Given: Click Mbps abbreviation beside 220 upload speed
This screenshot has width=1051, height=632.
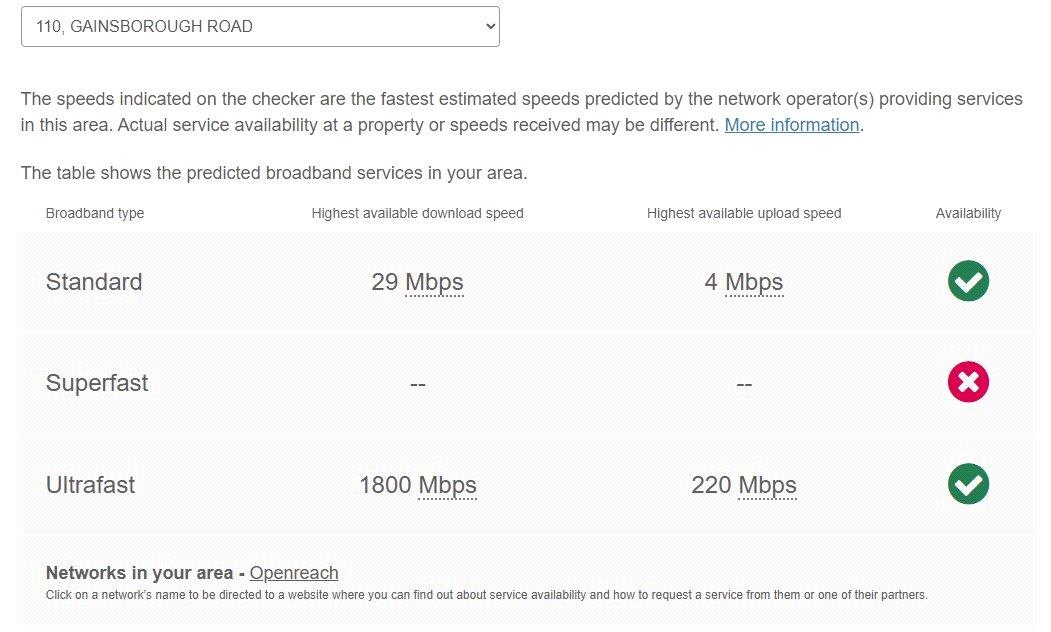Looking at the screenshot, I should click(767, 485).
